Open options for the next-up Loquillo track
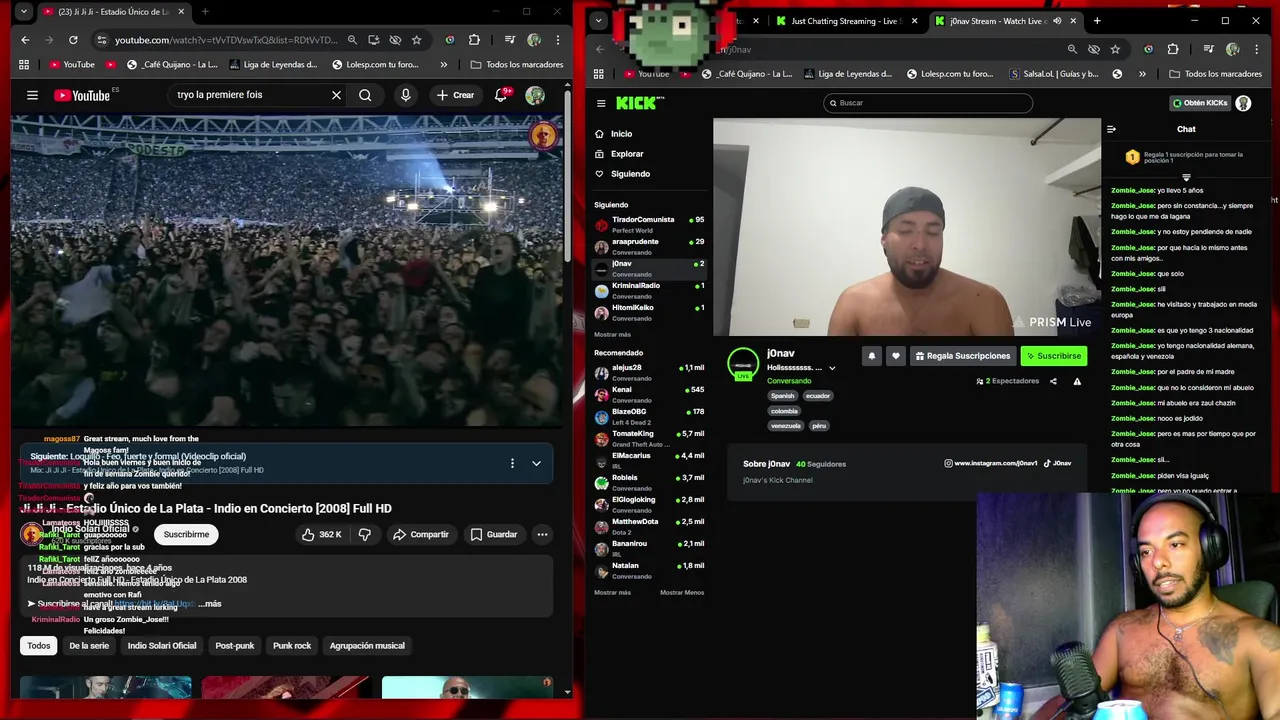Viewport: 1280px width, 720px height. (512, 463)
